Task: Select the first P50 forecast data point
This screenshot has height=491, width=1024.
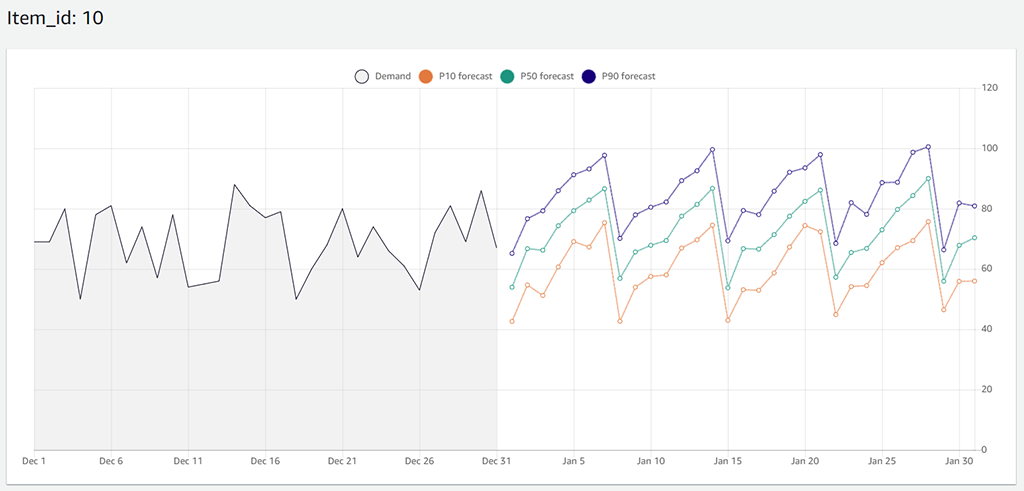Action: point(512,287)
